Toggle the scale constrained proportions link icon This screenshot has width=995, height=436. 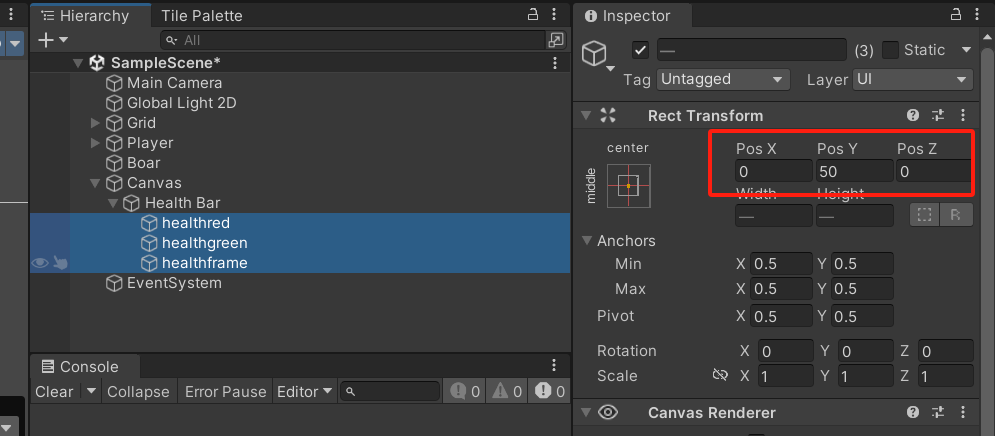(x=719, y=376)
